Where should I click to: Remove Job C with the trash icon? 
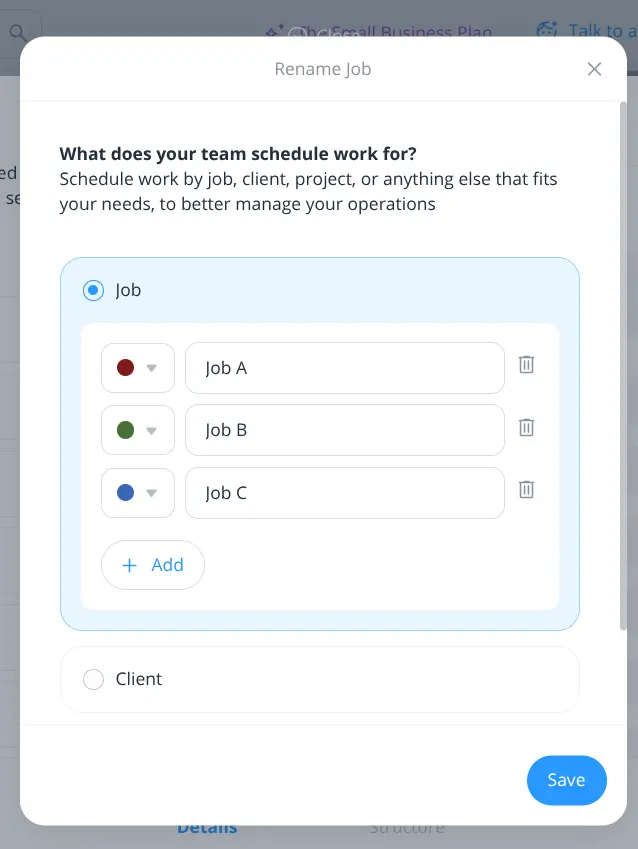click(x=526, y=489)
